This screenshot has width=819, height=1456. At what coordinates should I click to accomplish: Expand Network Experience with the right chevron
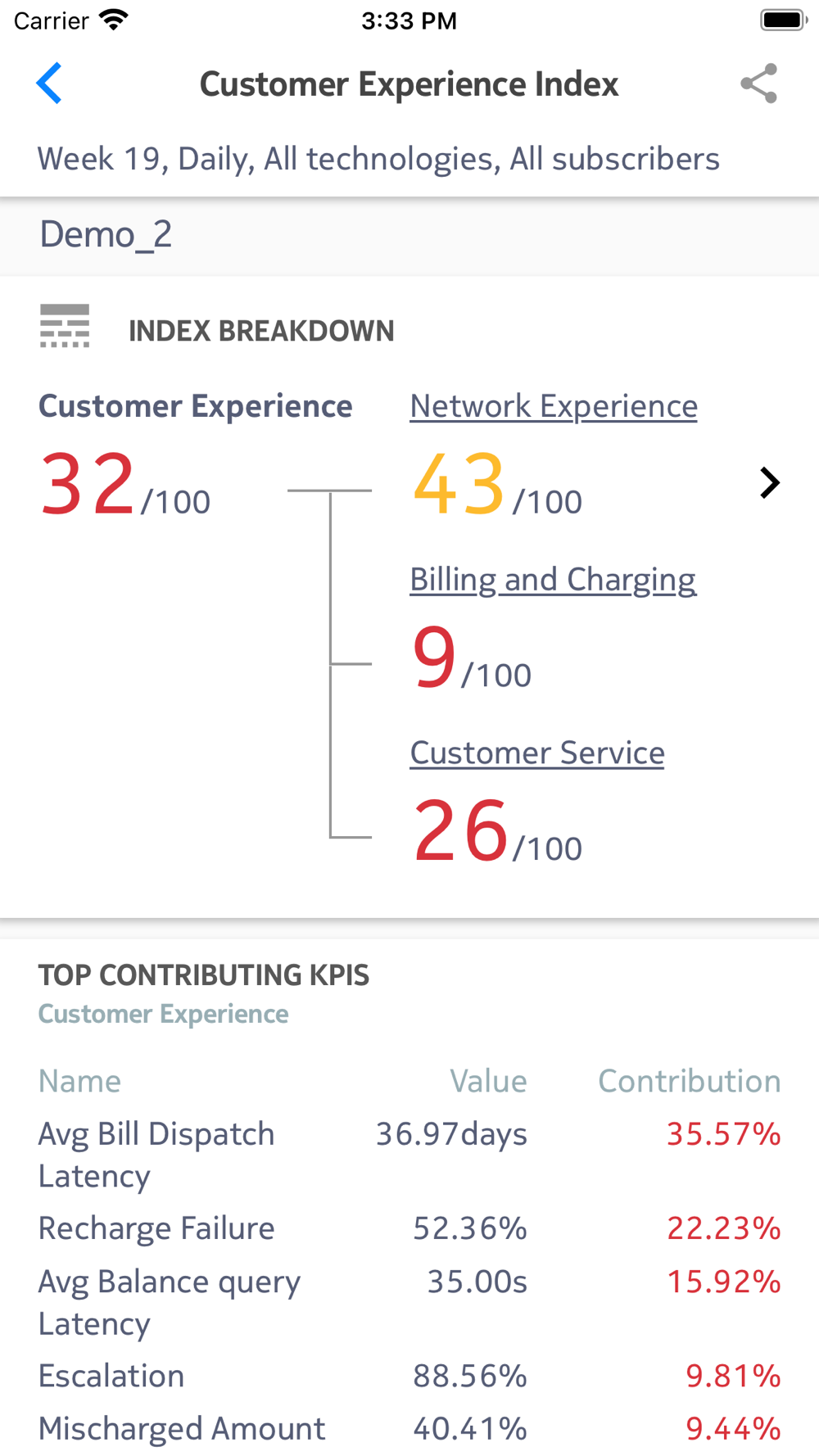point(769,483)
